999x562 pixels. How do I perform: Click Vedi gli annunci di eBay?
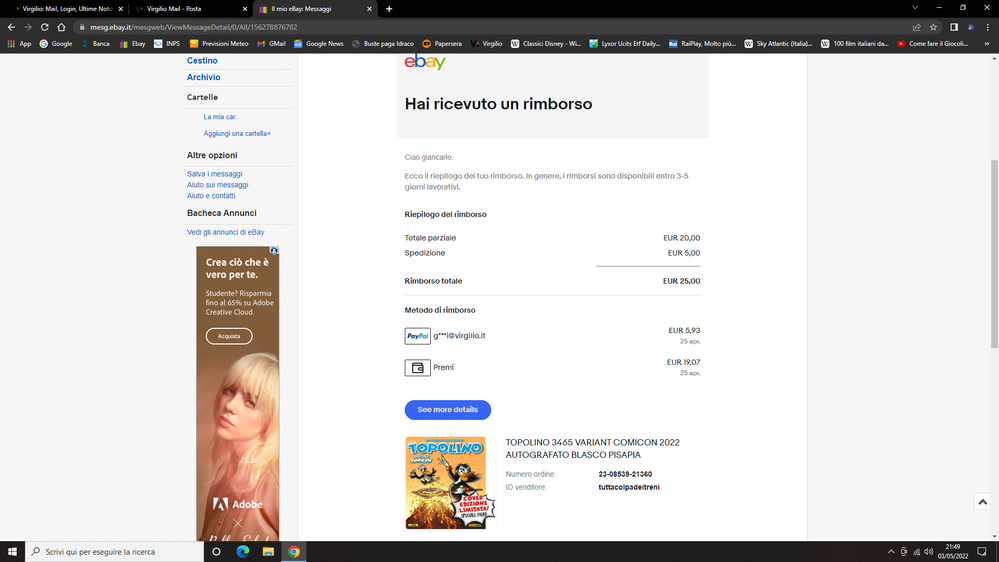coord(226,232)
